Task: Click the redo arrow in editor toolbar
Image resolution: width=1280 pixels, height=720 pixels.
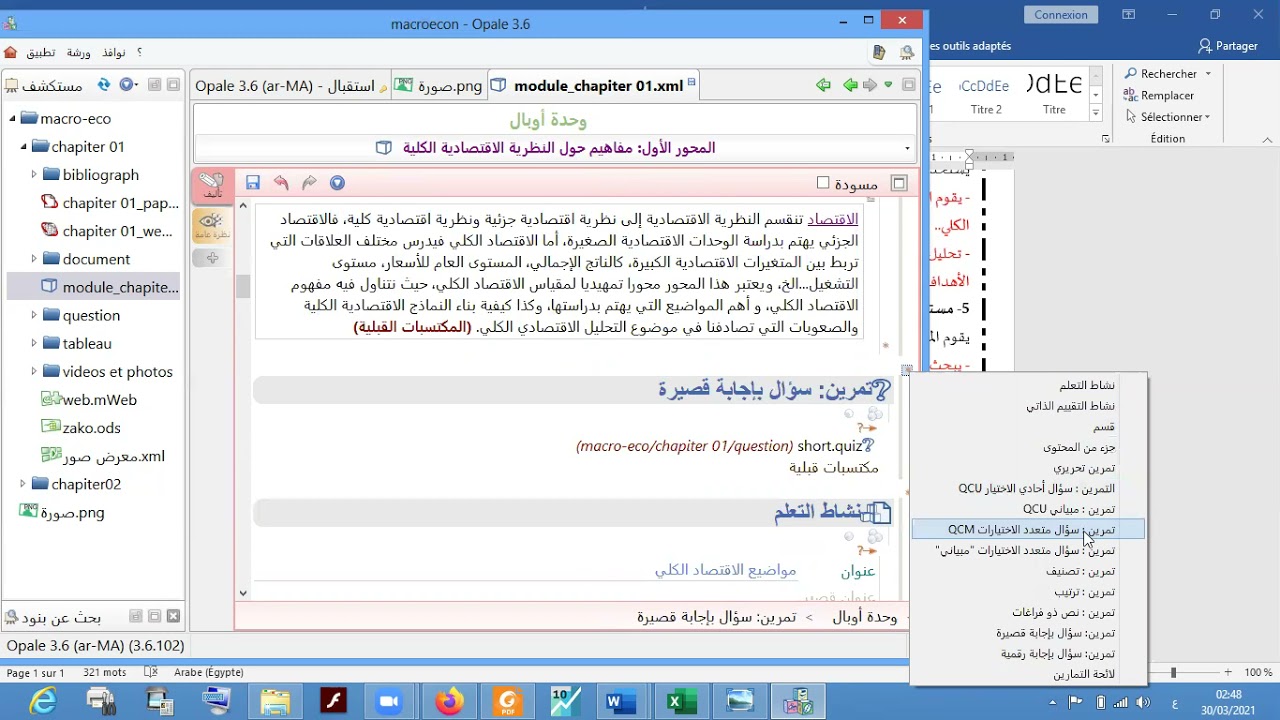Action: point(309,183)
